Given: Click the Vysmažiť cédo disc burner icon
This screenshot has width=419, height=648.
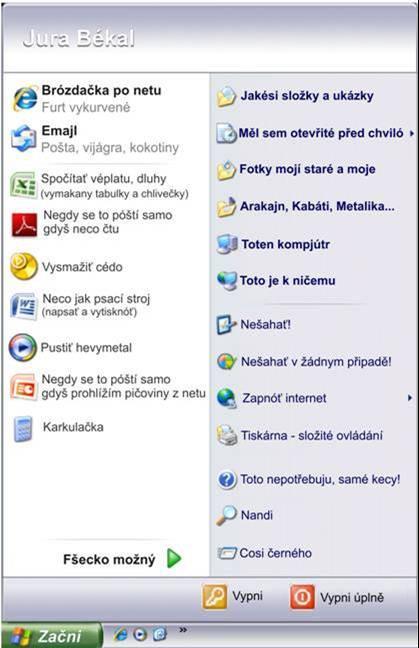Looking at the screenshot, I should point(24,266).
